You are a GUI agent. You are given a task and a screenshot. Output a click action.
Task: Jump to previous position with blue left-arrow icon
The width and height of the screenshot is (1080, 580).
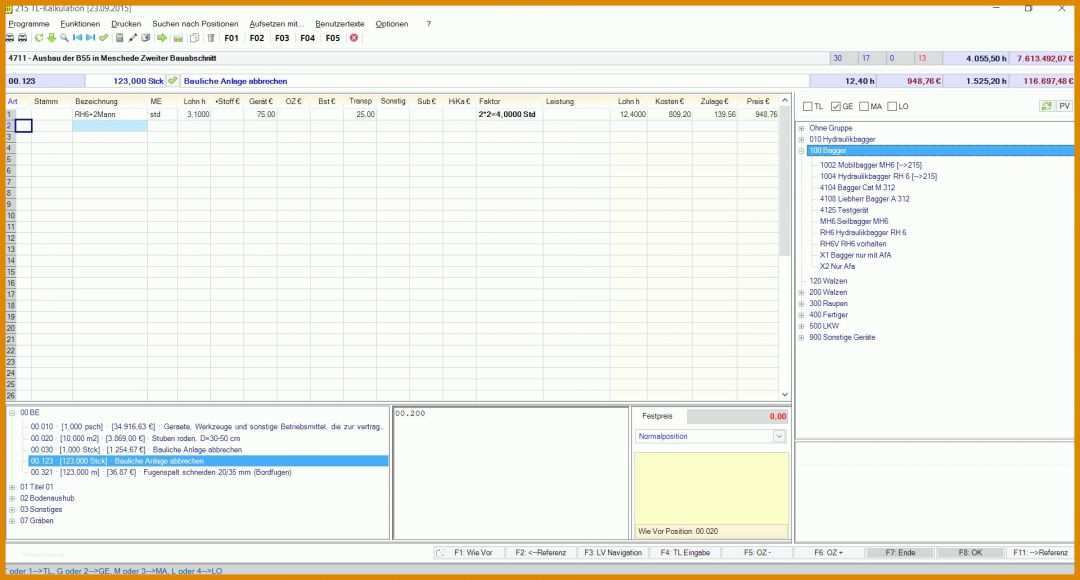77,38
